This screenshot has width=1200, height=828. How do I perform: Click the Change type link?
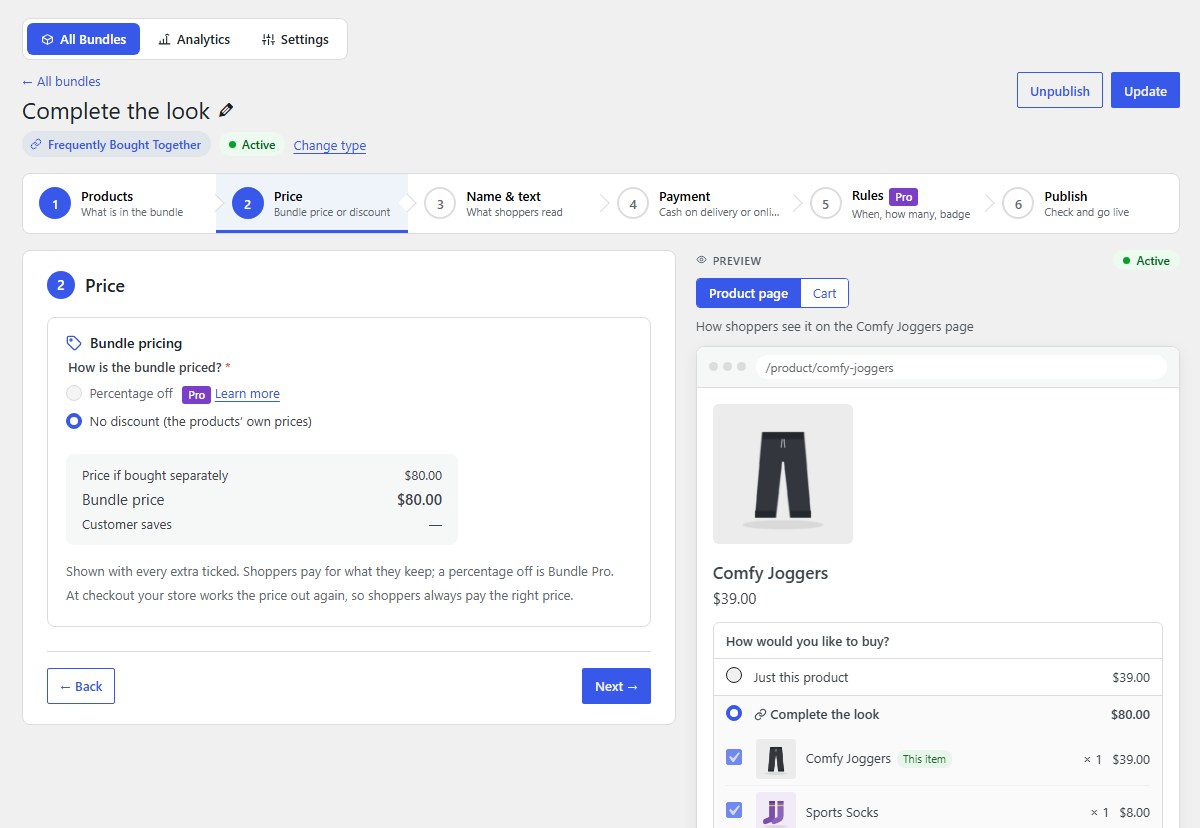pyautogui.click(x=330, y=145)
